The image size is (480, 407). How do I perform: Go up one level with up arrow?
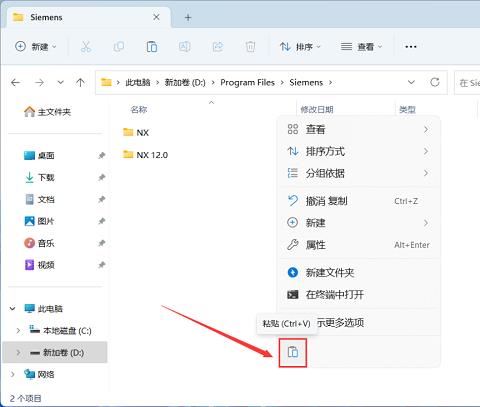click(80, 82)
